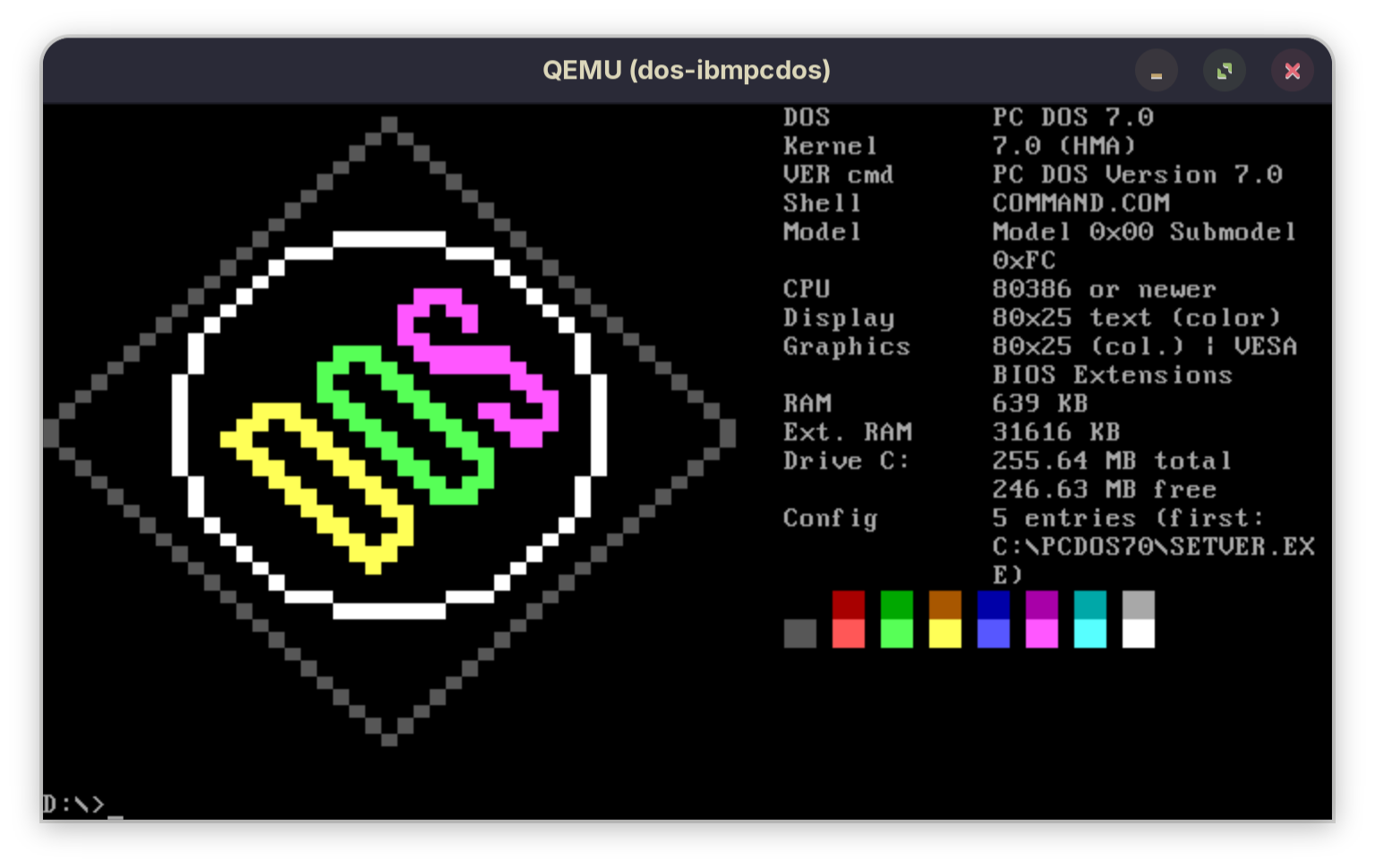Pick the bright green color block

pos(897,634)
